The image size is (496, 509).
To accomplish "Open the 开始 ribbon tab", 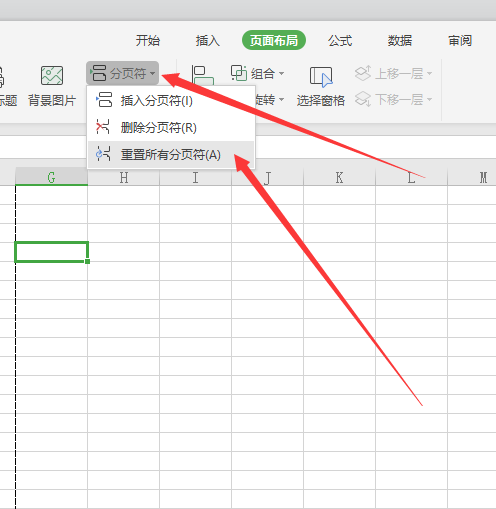I will pos(148,41).
